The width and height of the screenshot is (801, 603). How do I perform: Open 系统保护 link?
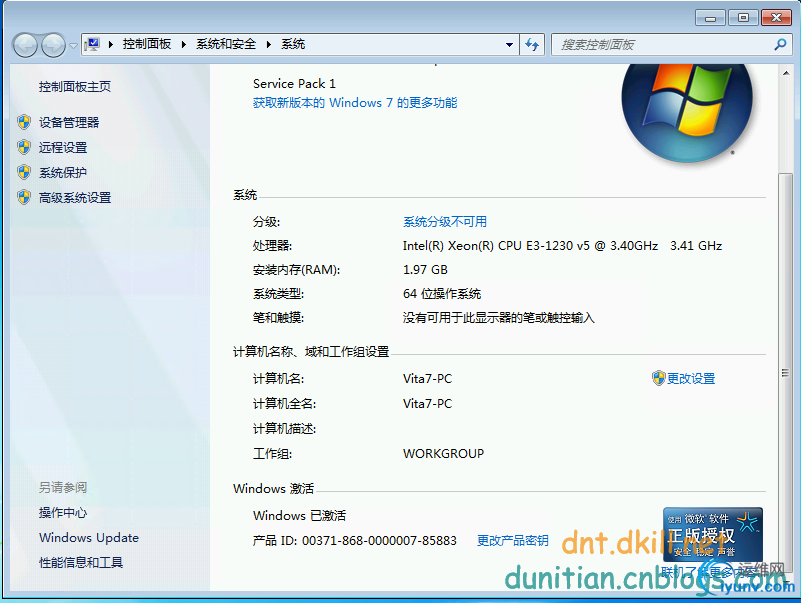tap(63, 172)
